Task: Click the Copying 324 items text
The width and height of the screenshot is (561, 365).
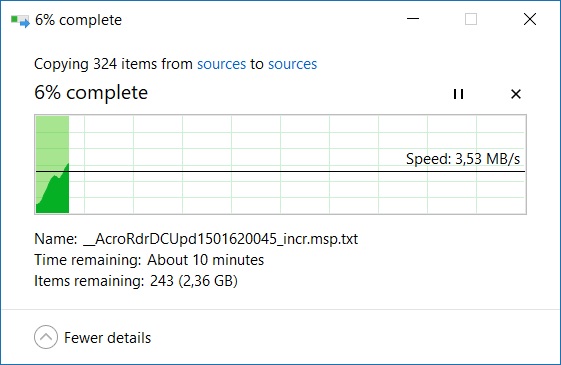Action: (113, 64)
